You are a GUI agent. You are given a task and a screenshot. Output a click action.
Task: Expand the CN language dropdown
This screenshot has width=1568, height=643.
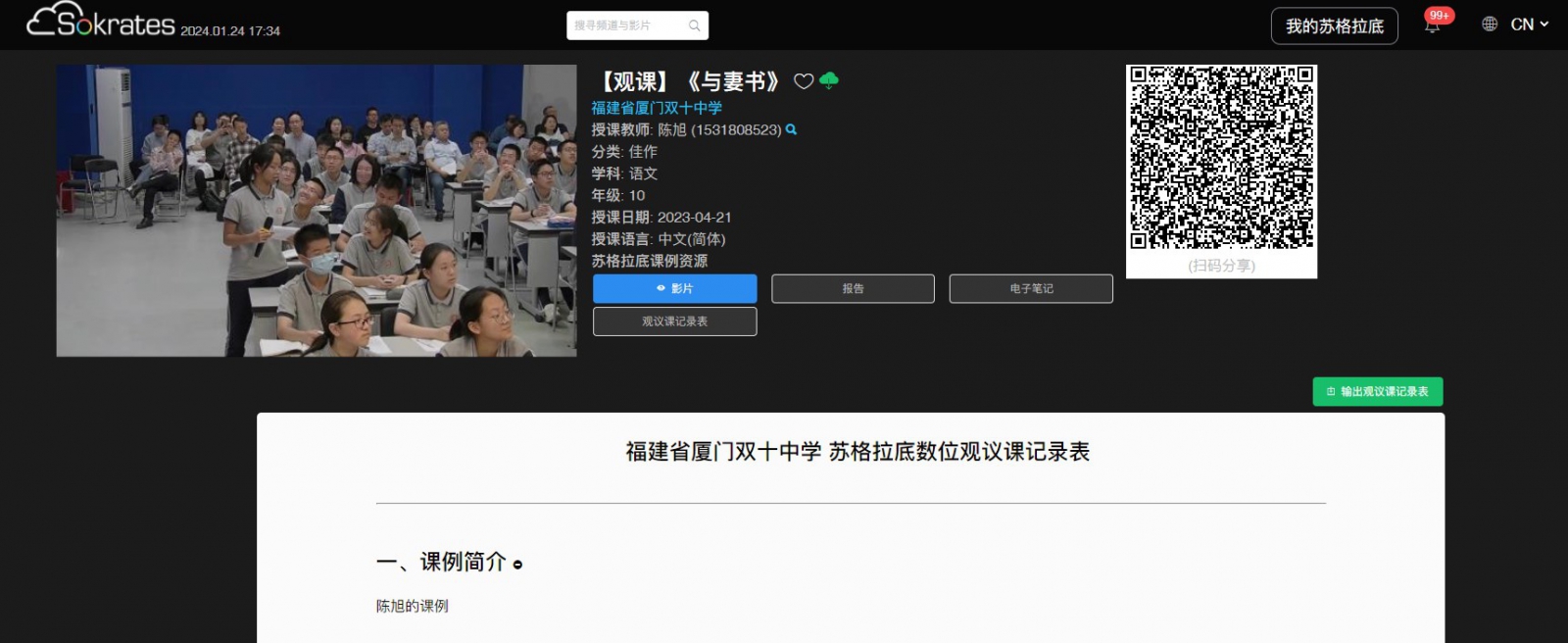coord(1530,25)
